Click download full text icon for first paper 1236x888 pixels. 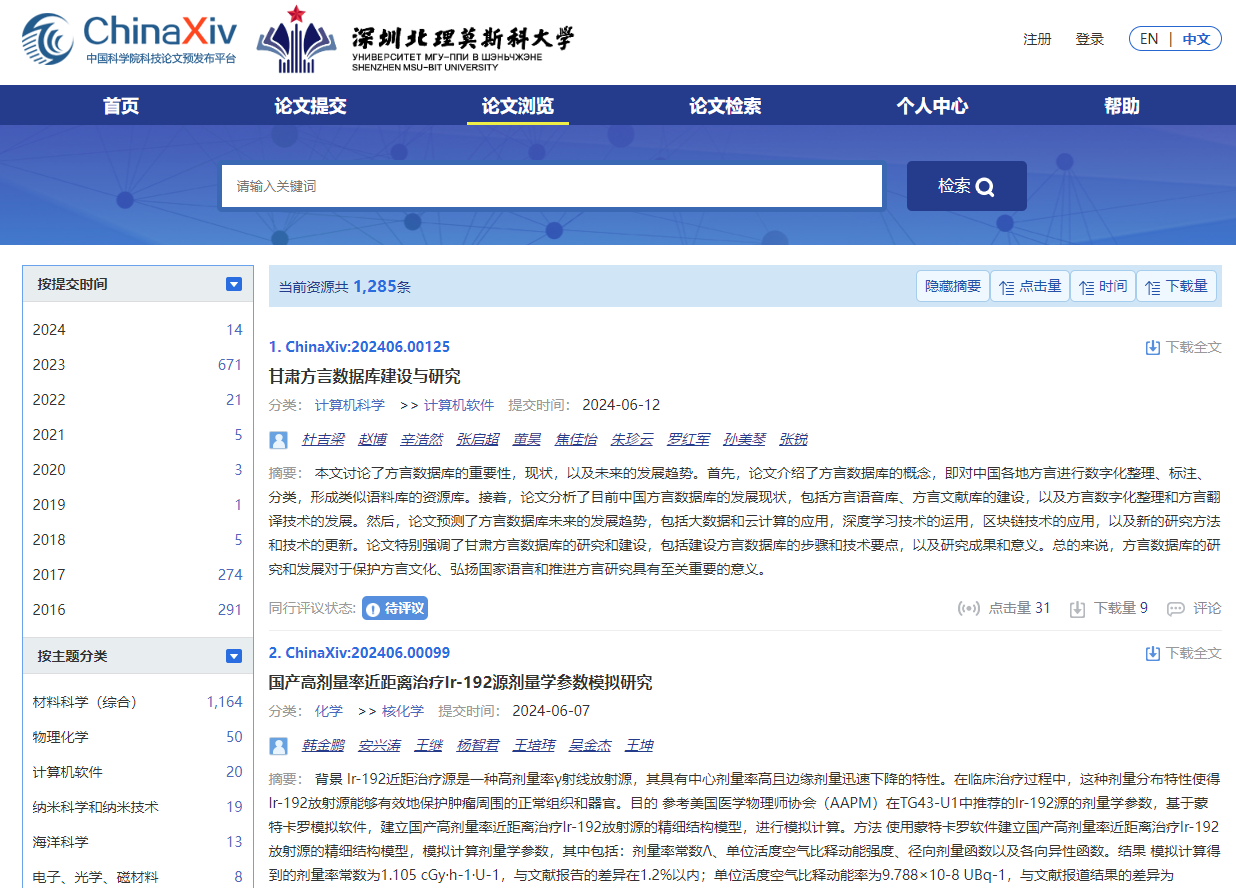click(x=1153, y=347)
